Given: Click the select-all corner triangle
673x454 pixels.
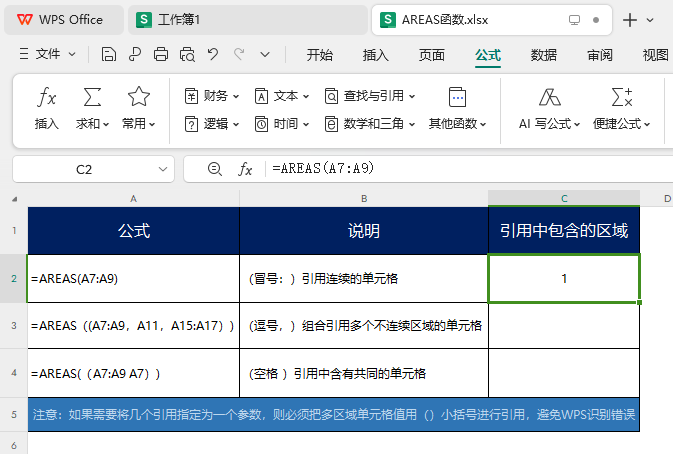Looking at the screenshot, I should point(15,199).
